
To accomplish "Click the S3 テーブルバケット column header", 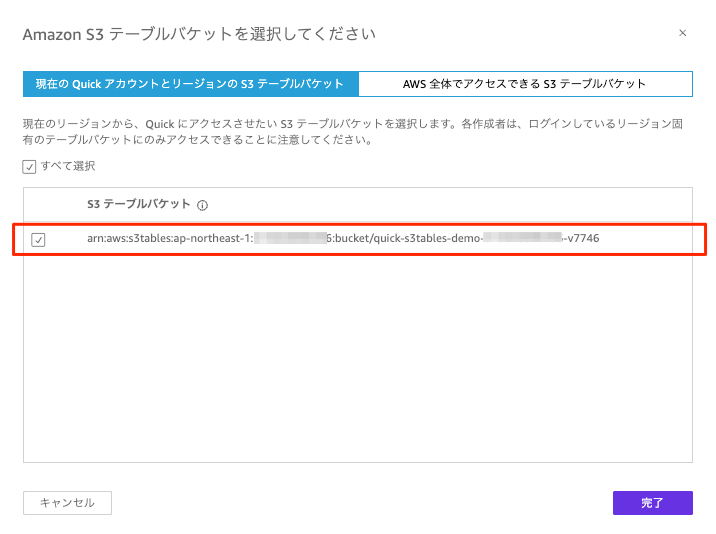I will pyautogui.click(x=138, y=204).
